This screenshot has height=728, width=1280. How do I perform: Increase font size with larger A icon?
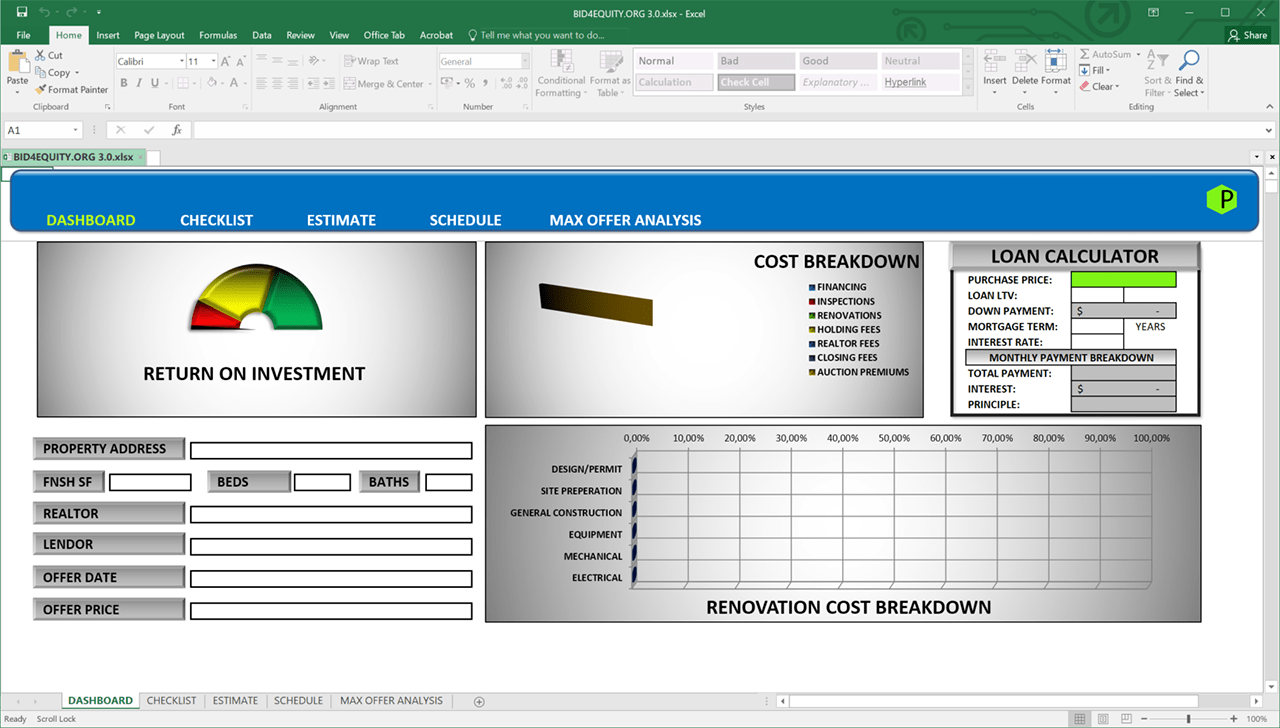226,61
